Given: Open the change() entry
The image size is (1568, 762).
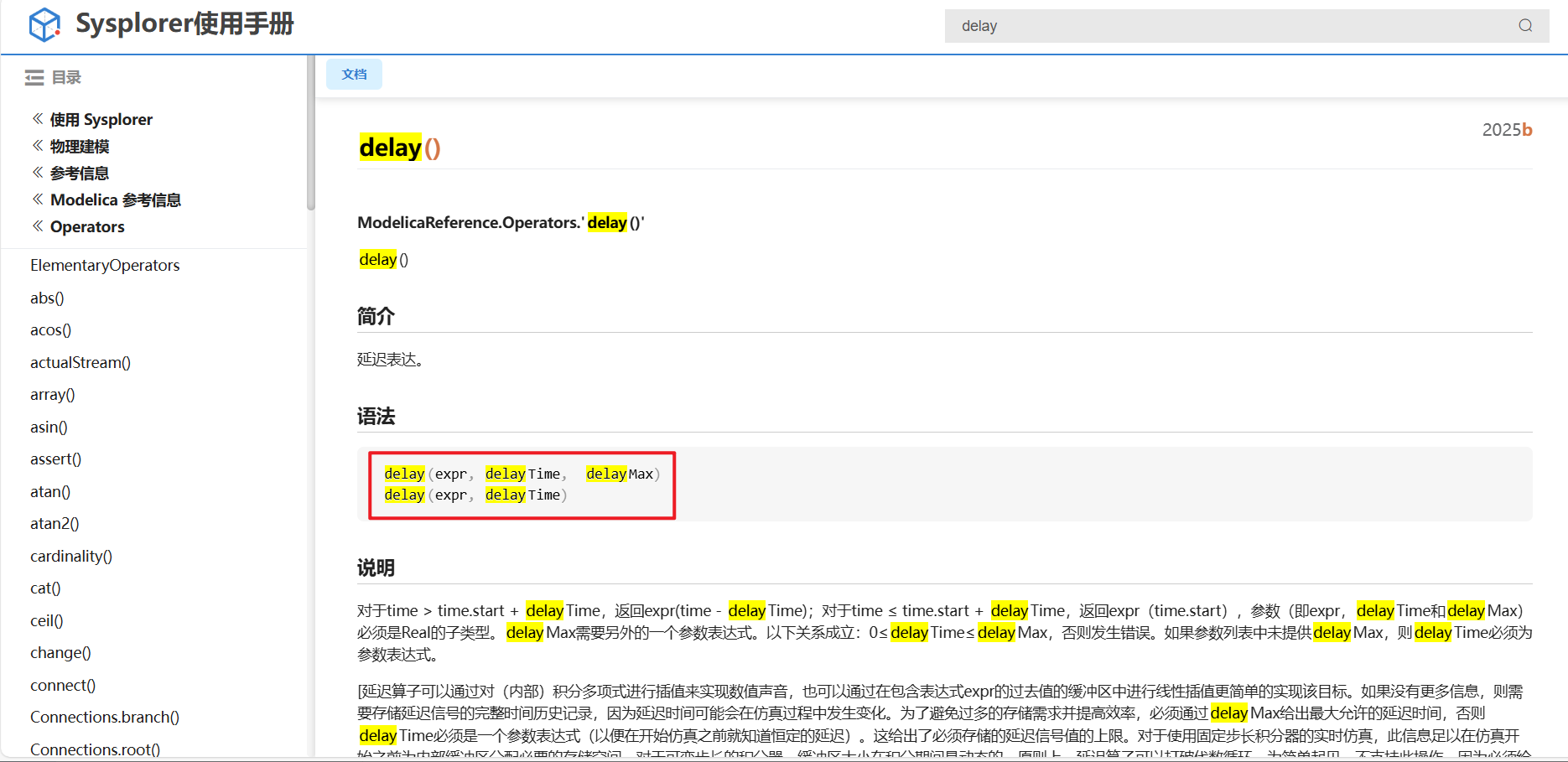Looking at the screenshot, I should [x=60, y=652].
